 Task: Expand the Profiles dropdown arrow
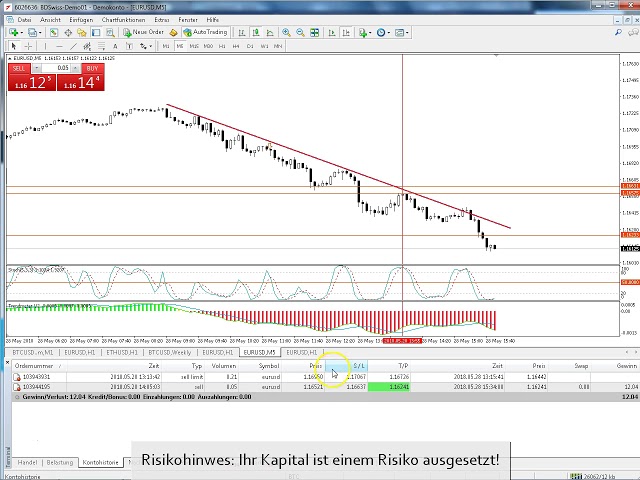click(x=40, y=33)
